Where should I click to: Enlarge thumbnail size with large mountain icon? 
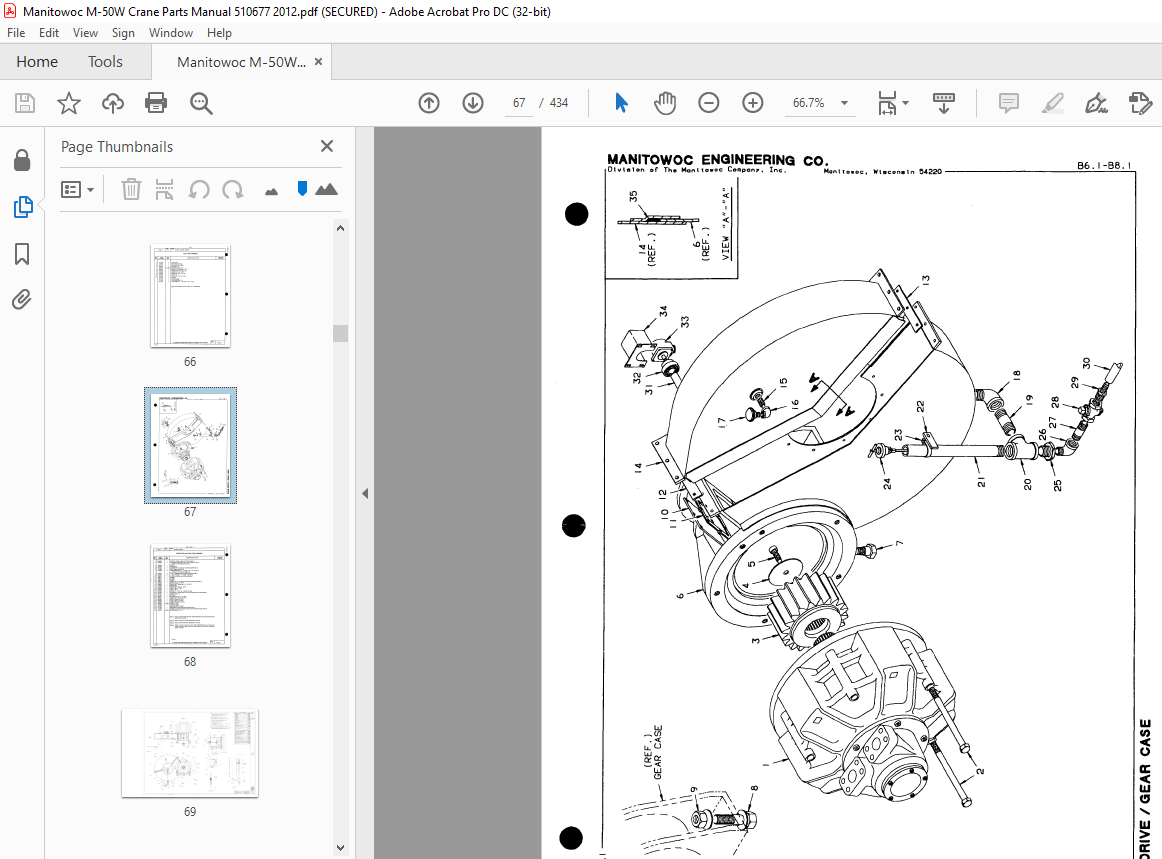tap(326, 189)
